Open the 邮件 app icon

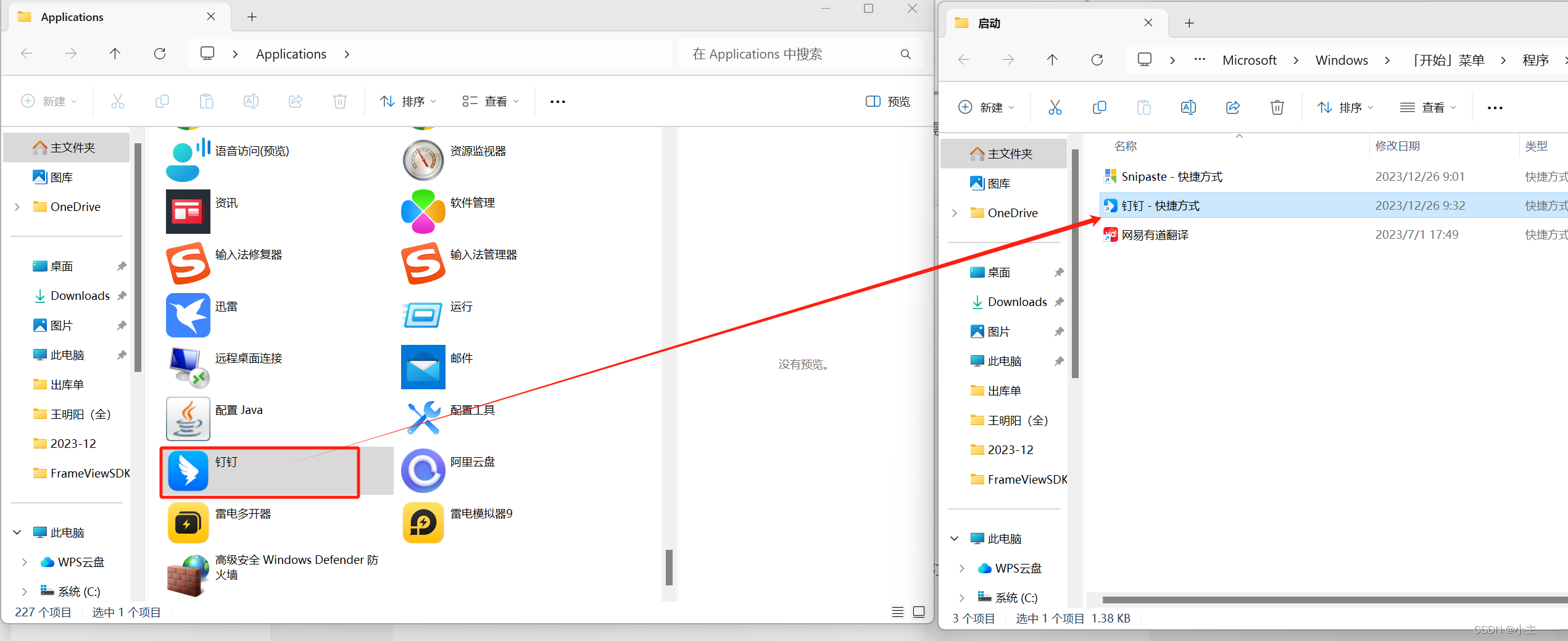click(423, 367)
